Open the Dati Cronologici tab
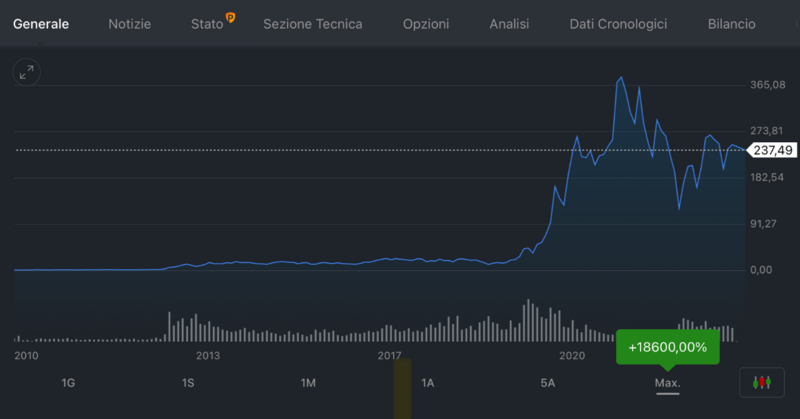 pos(617,23)
